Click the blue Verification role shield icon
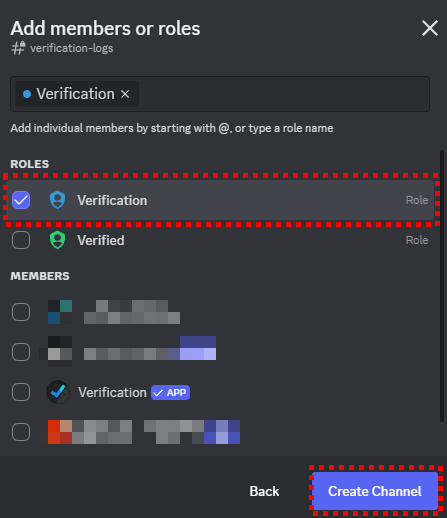This screenshot has width=447, height=518. click(57, 200)
